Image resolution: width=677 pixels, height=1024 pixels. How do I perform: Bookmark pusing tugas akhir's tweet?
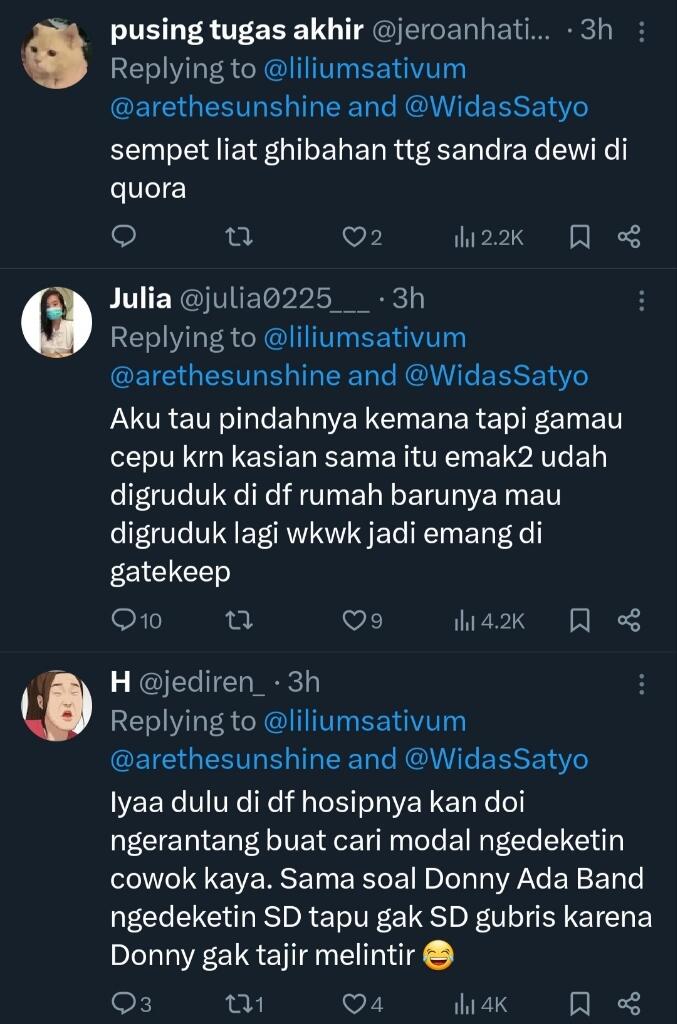pos(578,237)
